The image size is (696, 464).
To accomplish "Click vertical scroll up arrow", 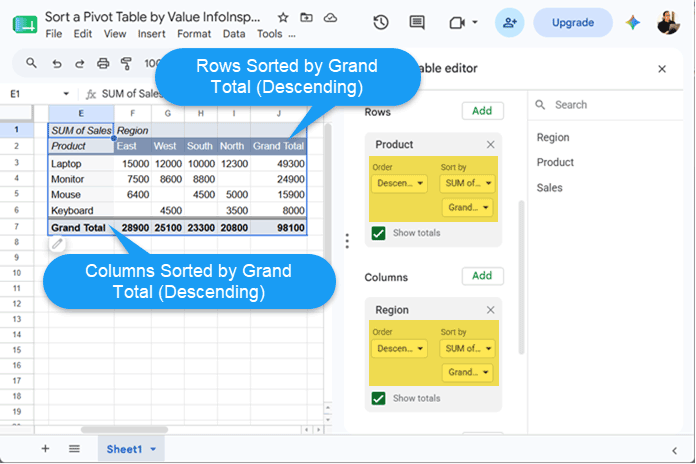I will (328, 408).
